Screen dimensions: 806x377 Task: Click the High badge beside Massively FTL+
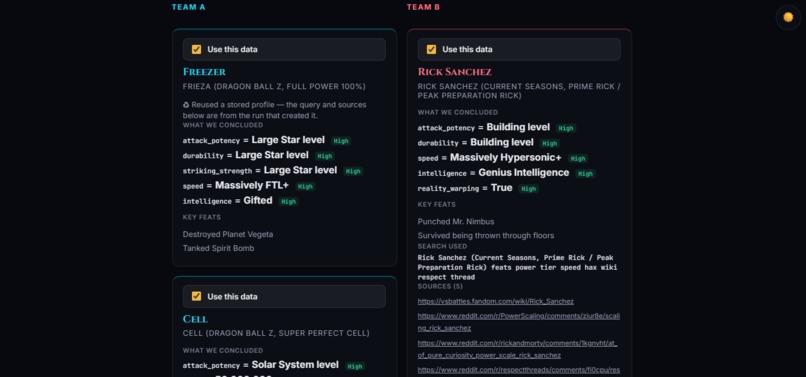(x=305, y=186)
